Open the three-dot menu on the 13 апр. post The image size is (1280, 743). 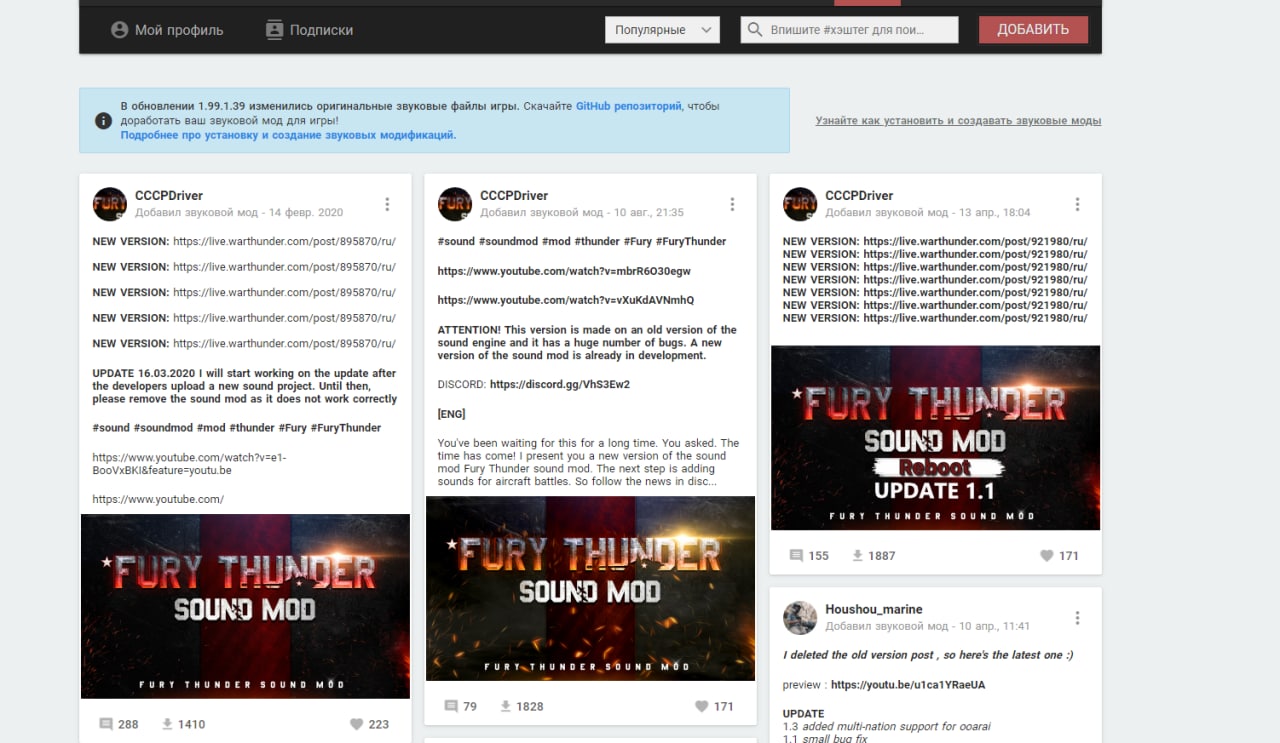click(x=1077, y=204)
